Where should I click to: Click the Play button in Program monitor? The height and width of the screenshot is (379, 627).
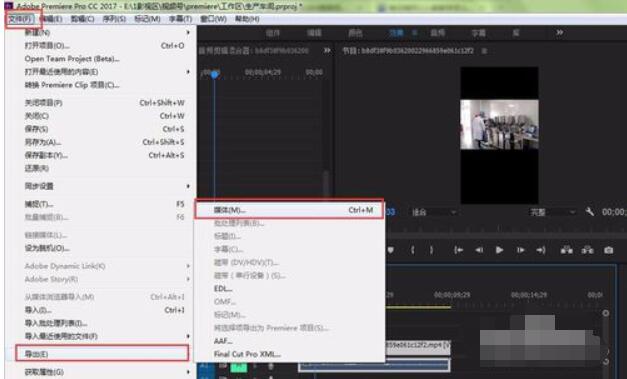click(499, 250)
